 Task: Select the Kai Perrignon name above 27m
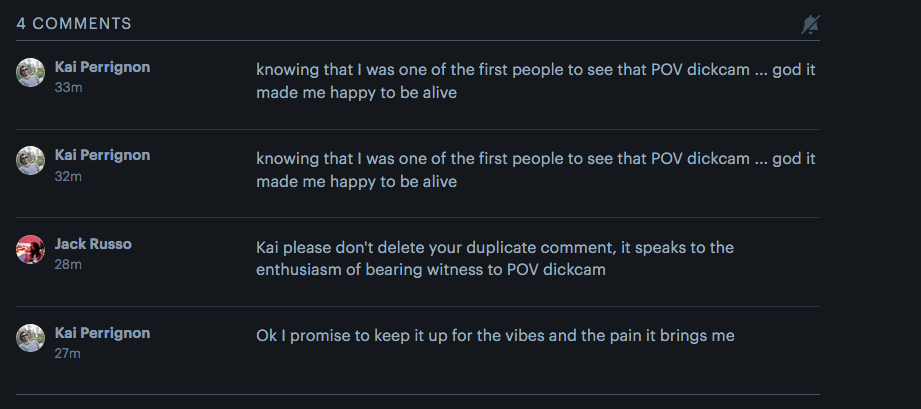point(102,333)
